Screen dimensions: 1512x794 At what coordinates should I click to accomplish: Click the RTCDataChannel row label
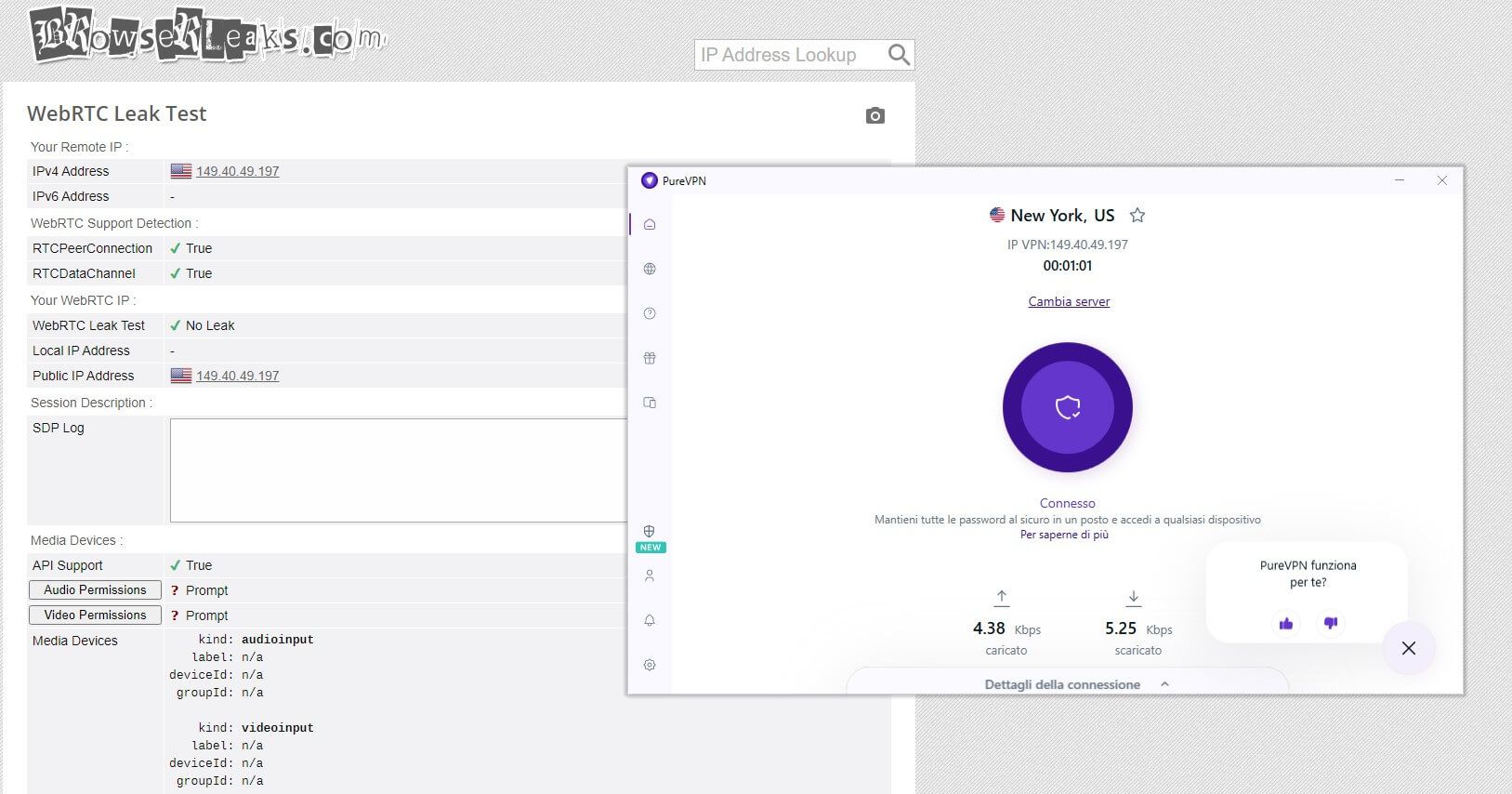click(x=84, y=273)
